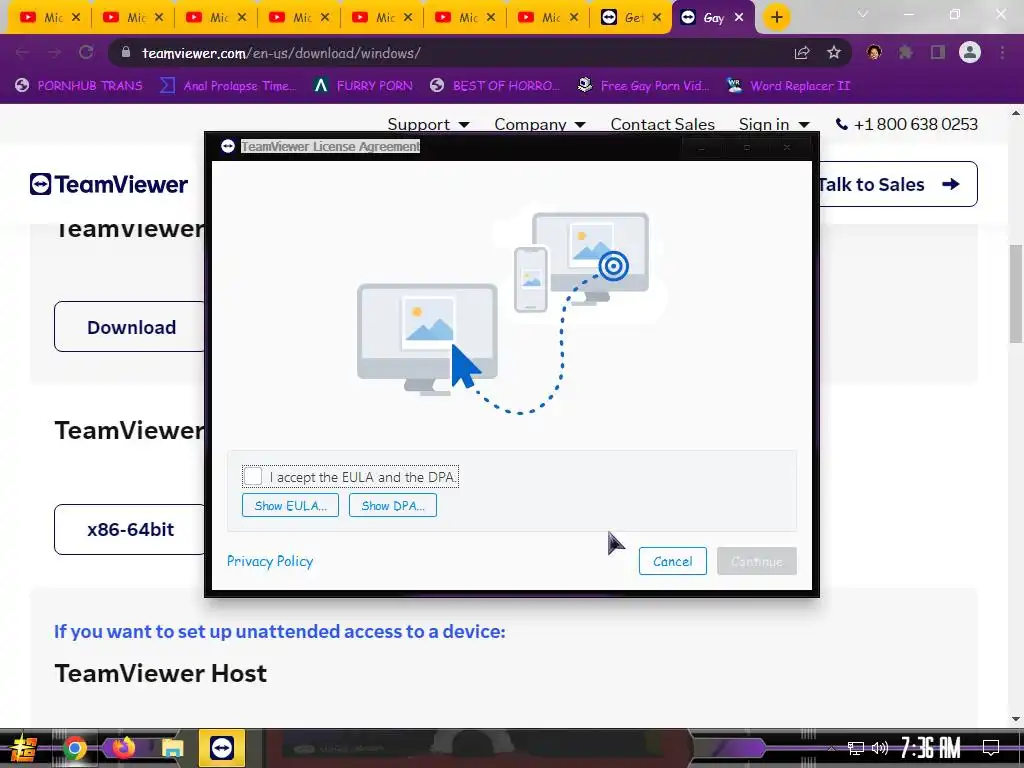Open the volume icon in system tray
This screenshot has height=768, width=1024.
pos(880,748)
